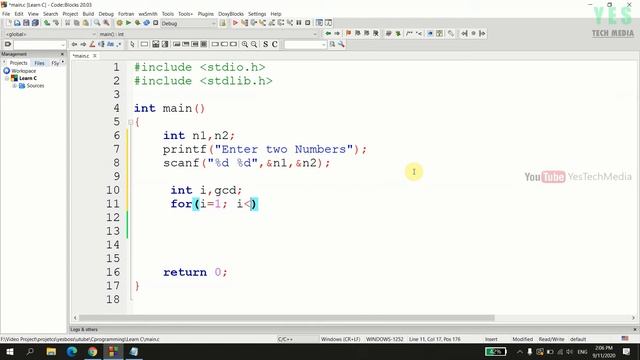This screenshot has height=360, width=640.
Task: Click the Build and run icon
Action: 138,23
